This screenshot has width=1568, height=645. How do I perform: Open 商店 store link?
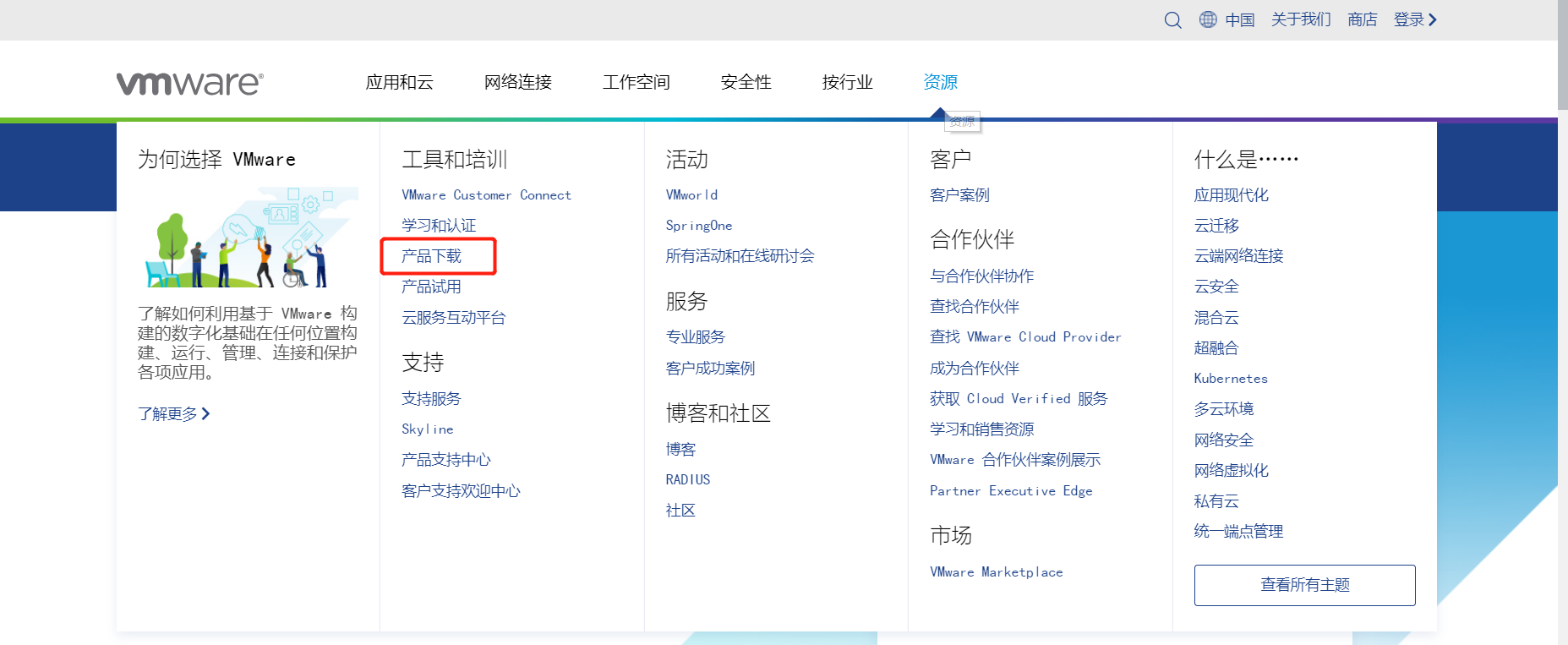point(1363,19)
